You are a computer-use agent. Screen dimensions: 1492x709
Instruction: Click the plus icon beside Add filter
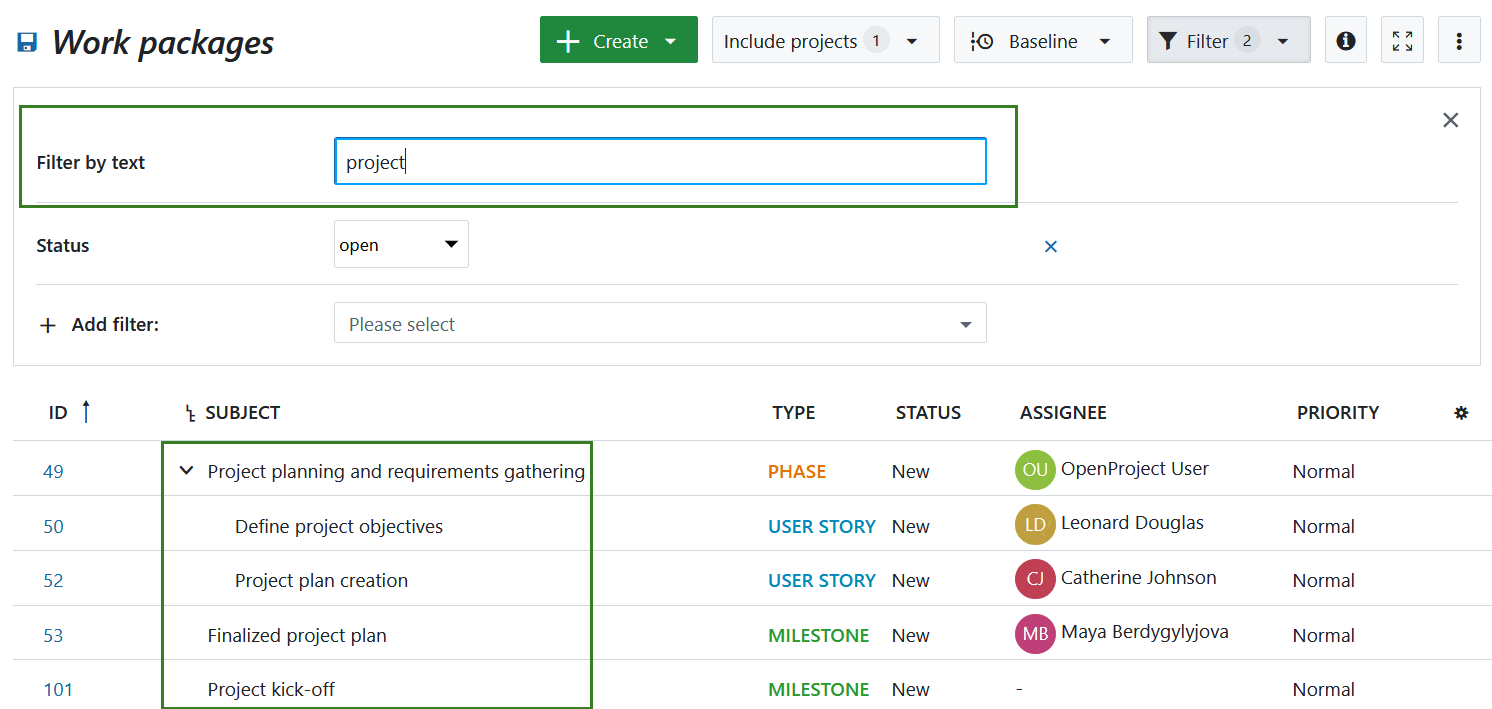48,324
